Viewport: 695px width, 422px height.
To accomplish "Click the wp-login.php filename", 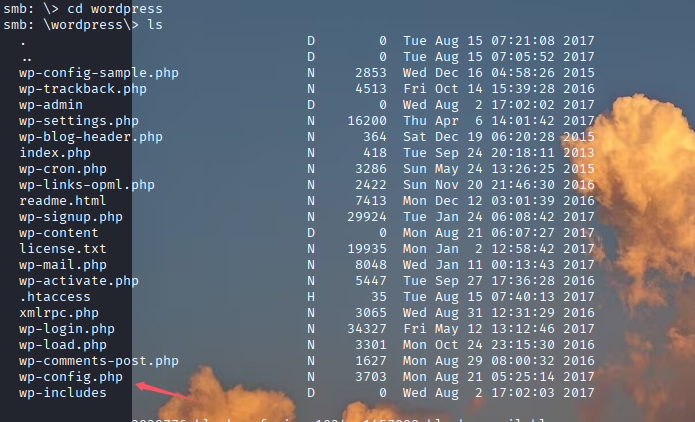I will point(66,329).
